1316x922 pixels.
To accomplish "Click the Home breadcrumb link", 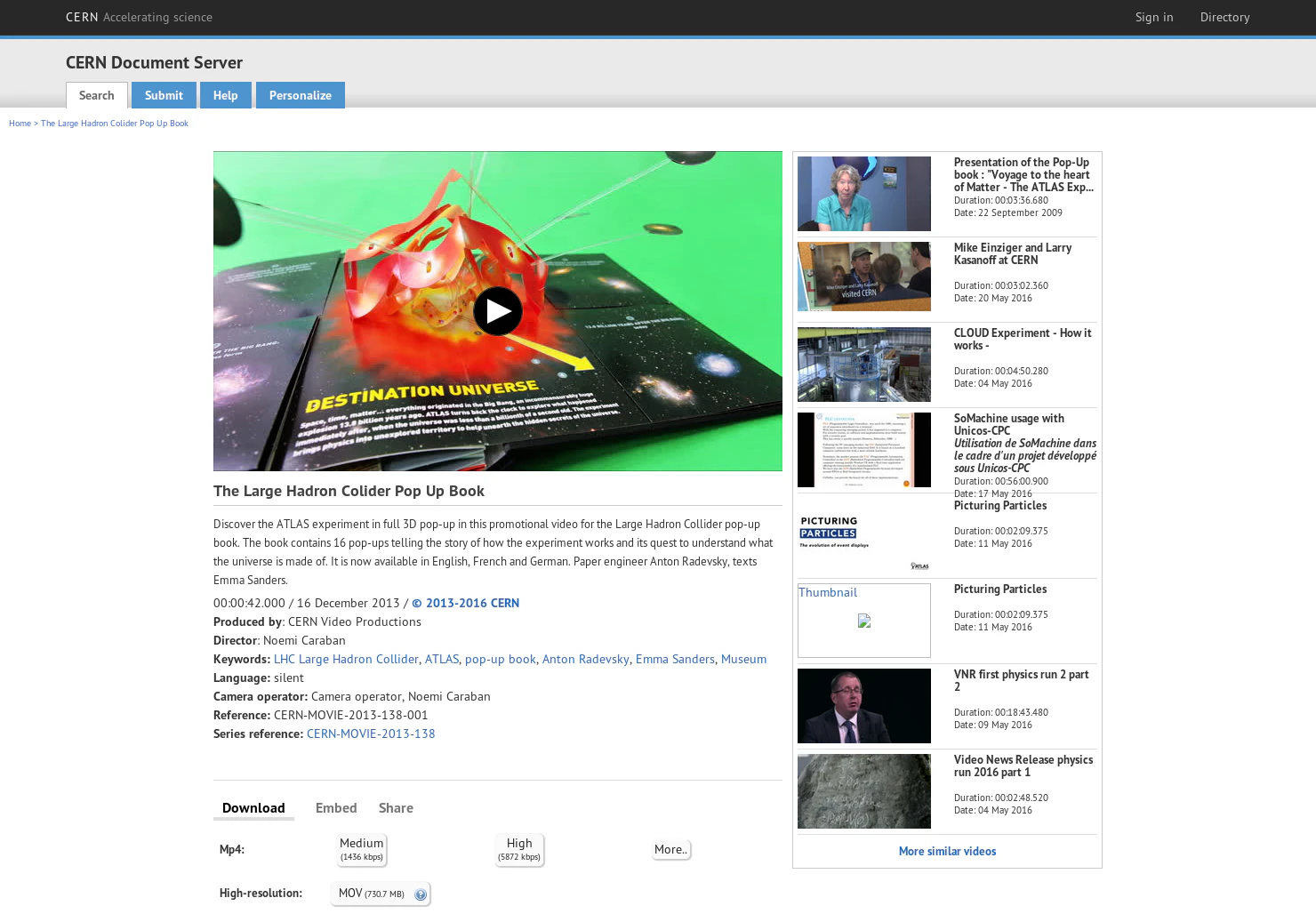I will pyautogui.click(x=20, y=124).
